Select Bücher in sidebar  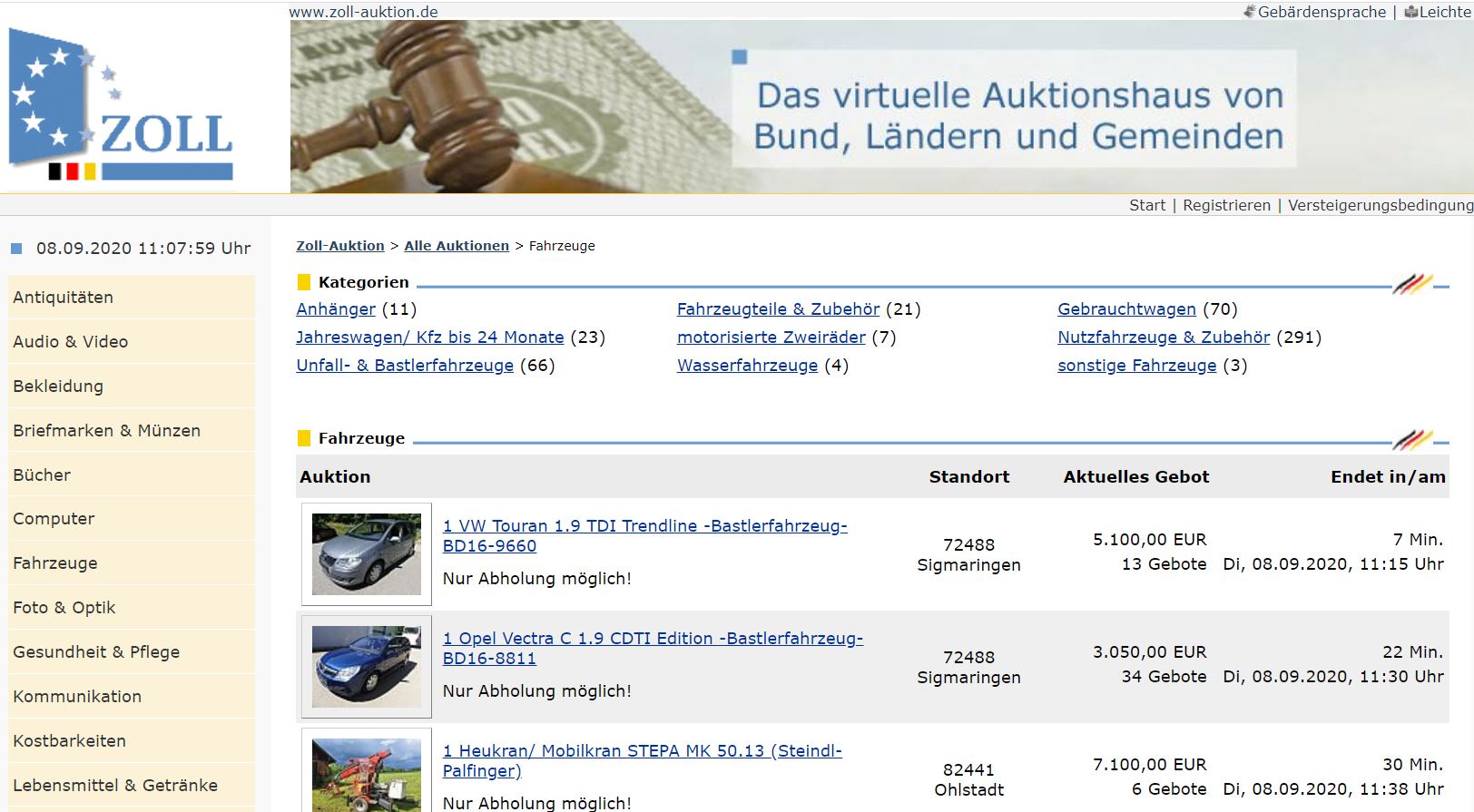(x=132, y=475)
